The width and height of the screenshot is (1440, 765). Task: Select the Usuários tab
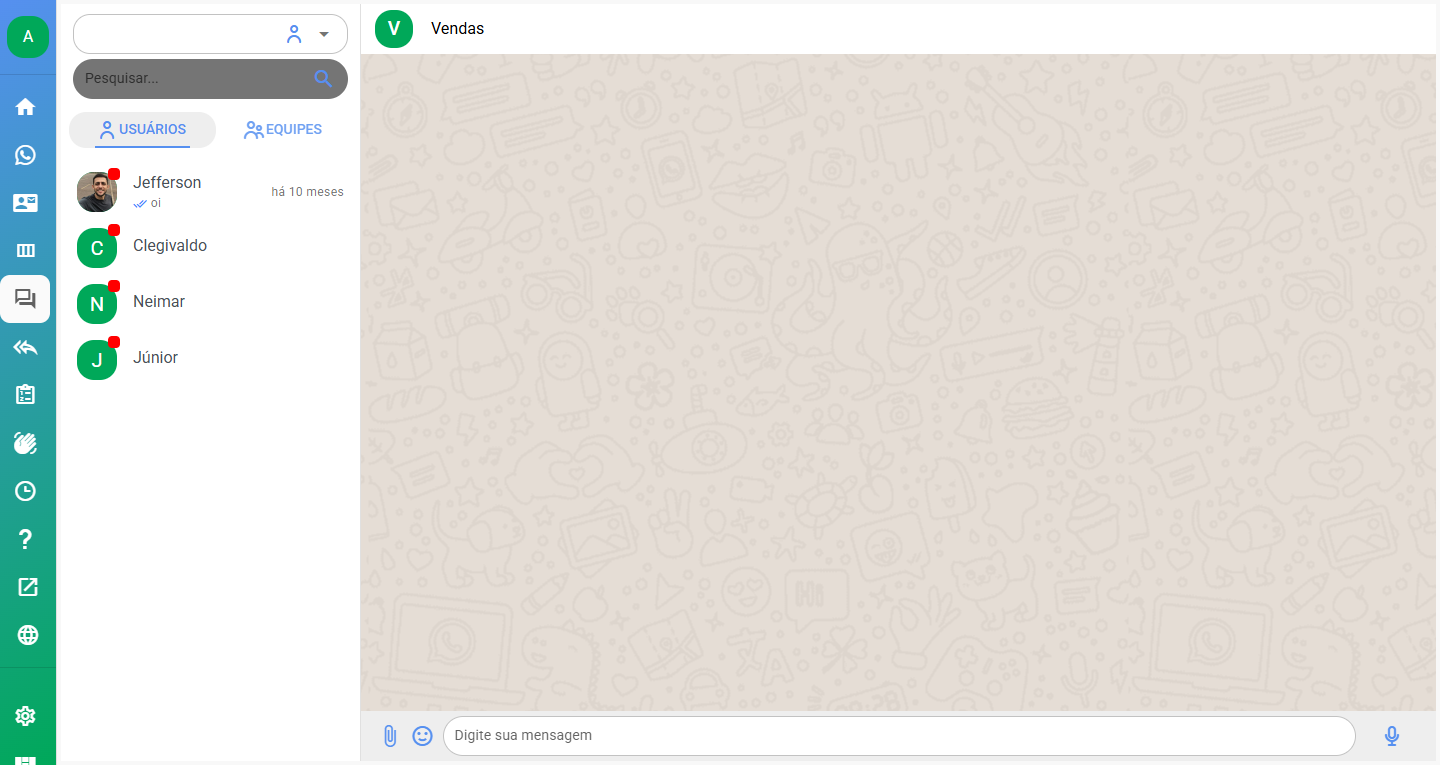point(142,130)
